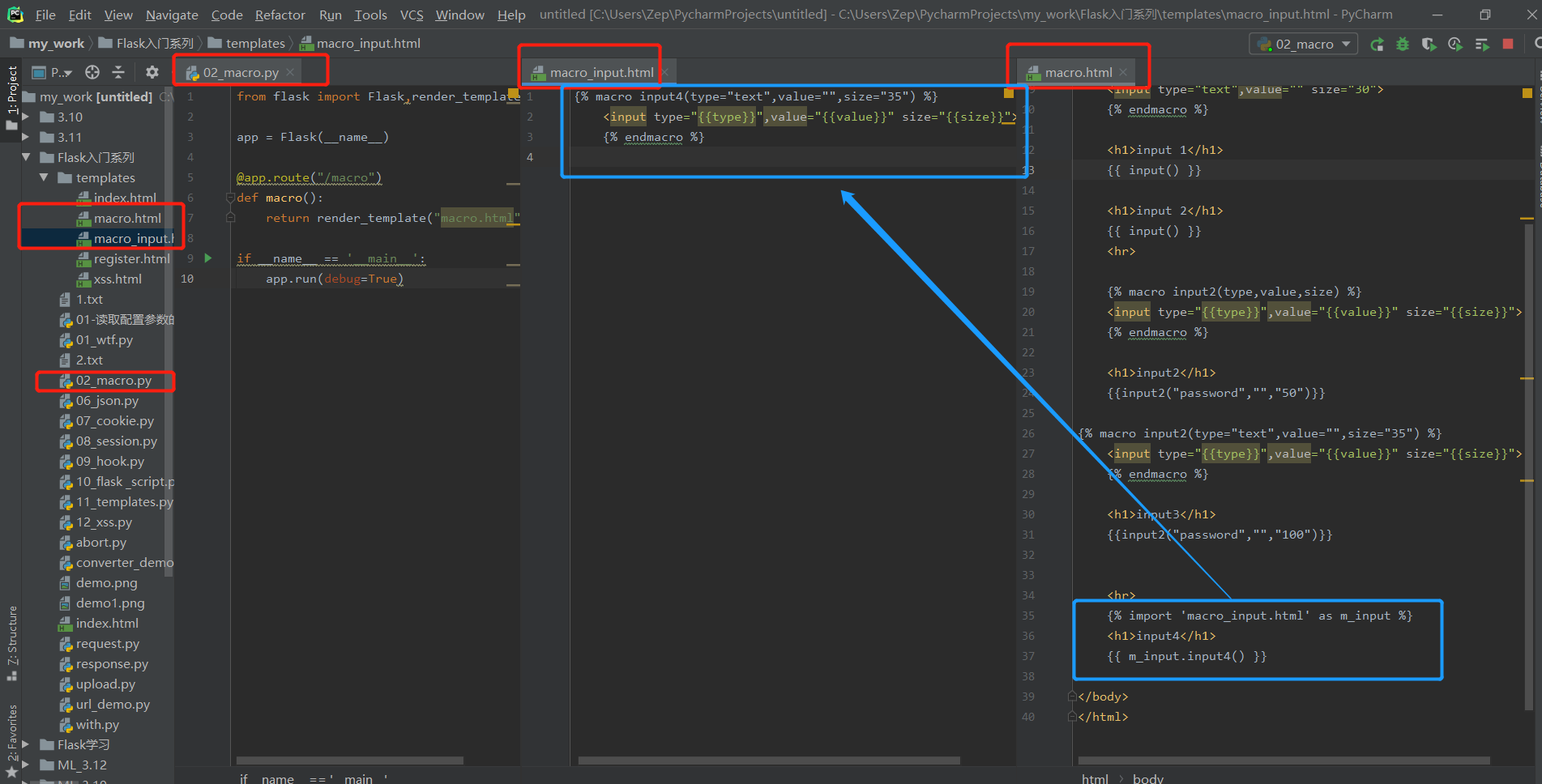The height and width of the screenshot is (784, 1542).
Task: Place cursor on app.run(debug=True) line
Action: (334, 279)
